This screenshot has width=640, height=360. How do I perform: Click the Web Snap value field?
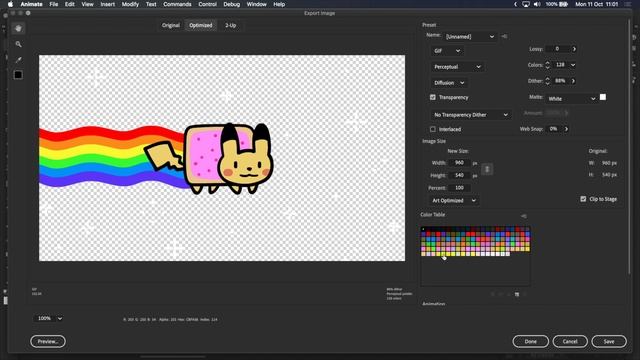click(x=554, y=129)
